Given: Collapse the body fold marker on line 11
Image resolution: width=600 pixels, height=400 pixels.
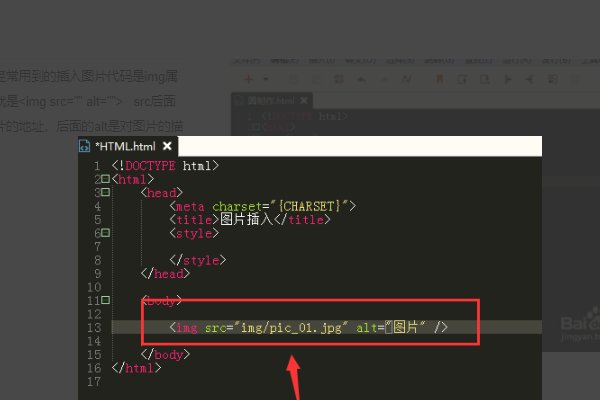Looking at the screenshot, I should [106, 300].
